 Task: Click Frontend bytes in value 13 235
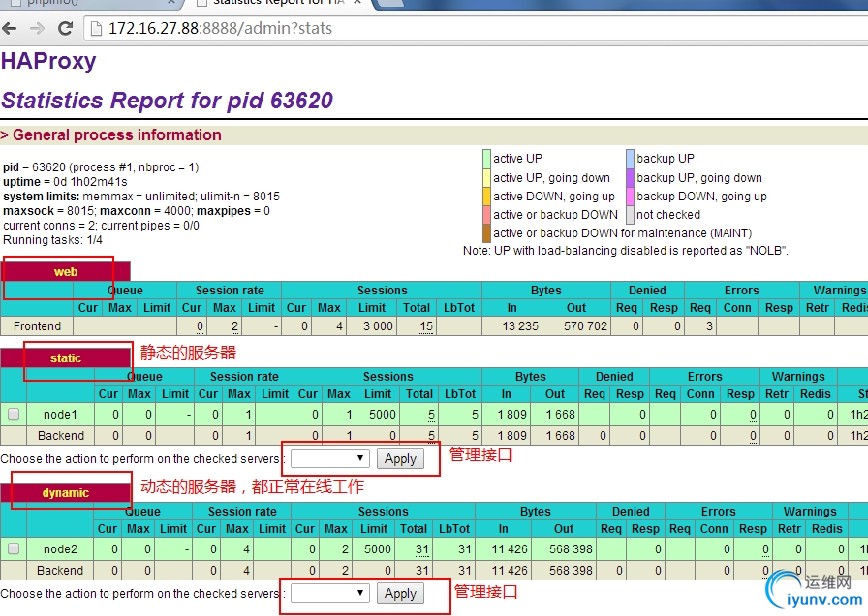click(520, 326)
